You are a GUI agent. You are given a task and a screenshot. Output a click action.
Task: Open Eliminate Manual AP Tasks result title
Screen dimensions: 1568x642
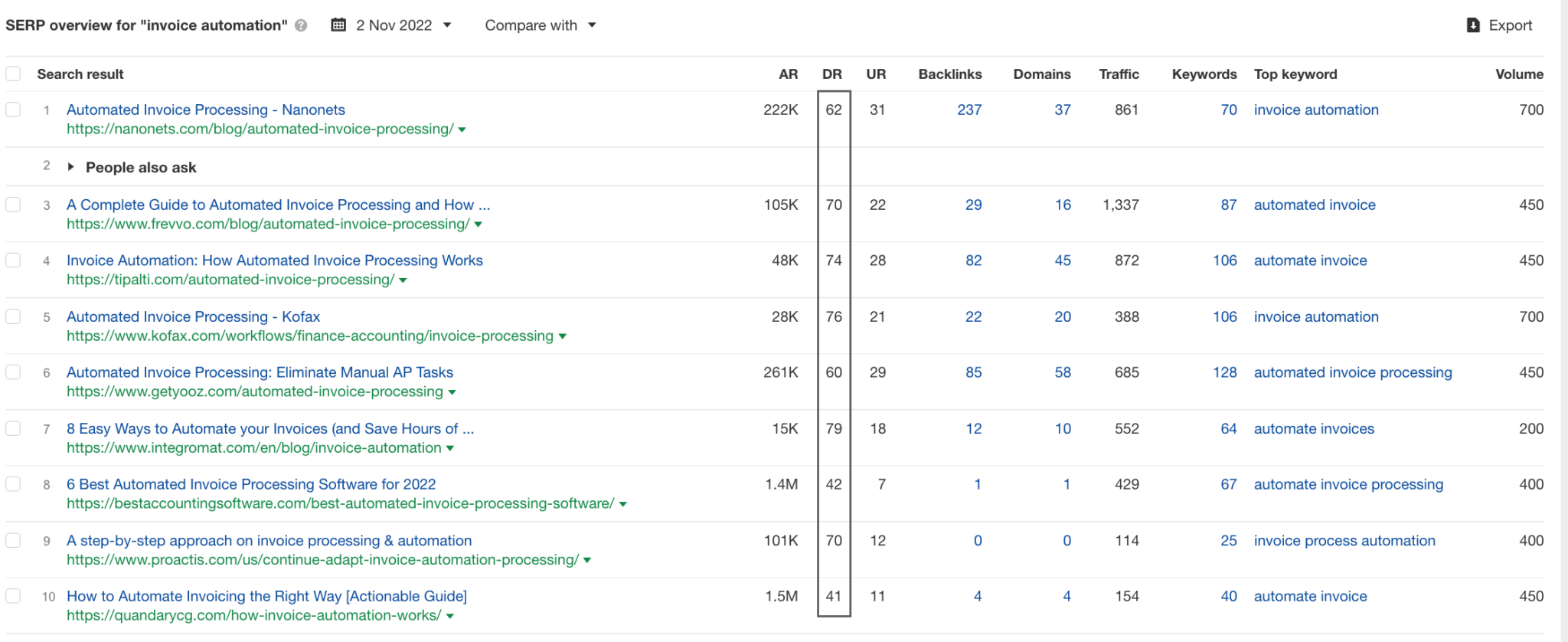pos(260,372)
